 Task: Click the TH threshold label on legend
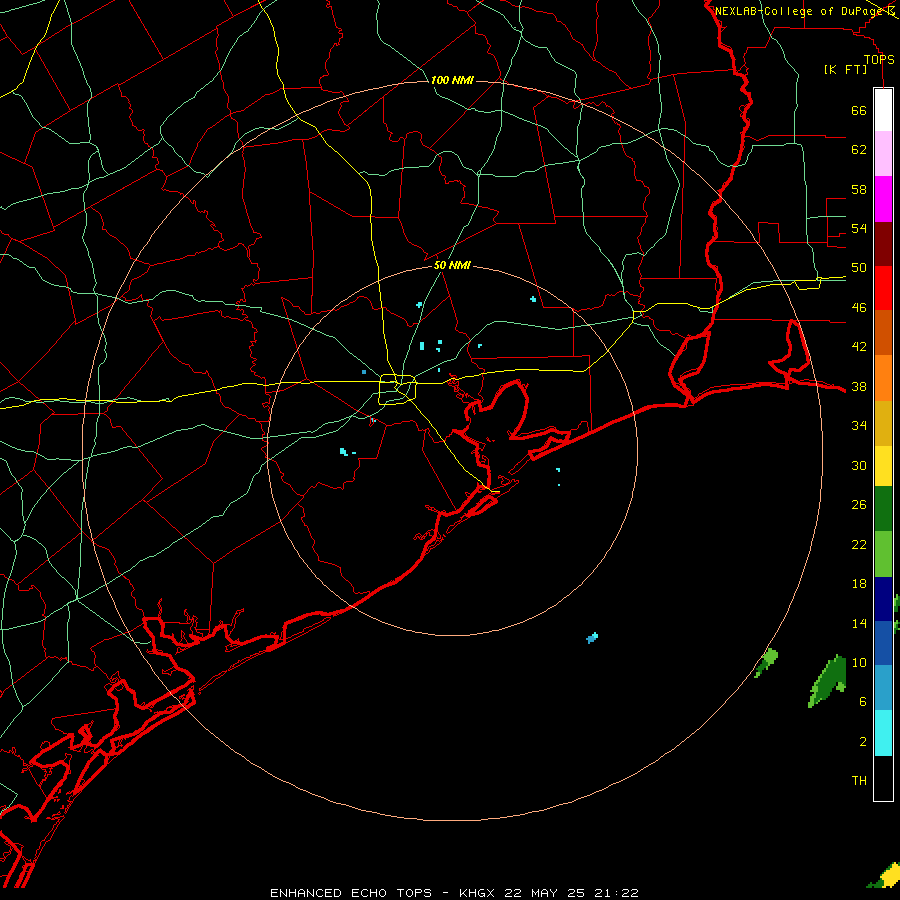coord(859,781)
